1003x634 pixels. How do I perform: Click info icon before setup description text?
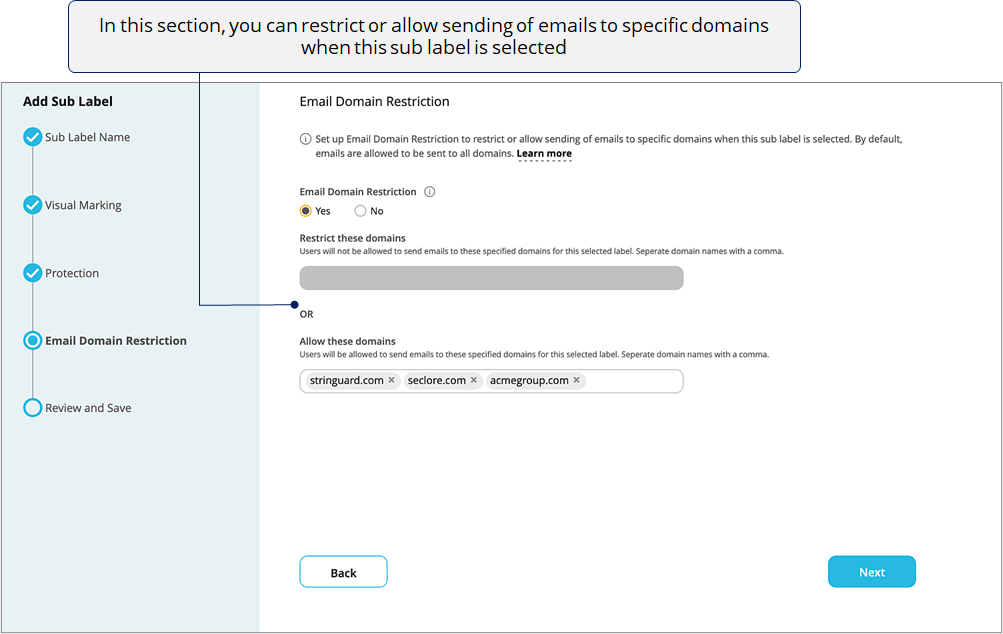306,139
